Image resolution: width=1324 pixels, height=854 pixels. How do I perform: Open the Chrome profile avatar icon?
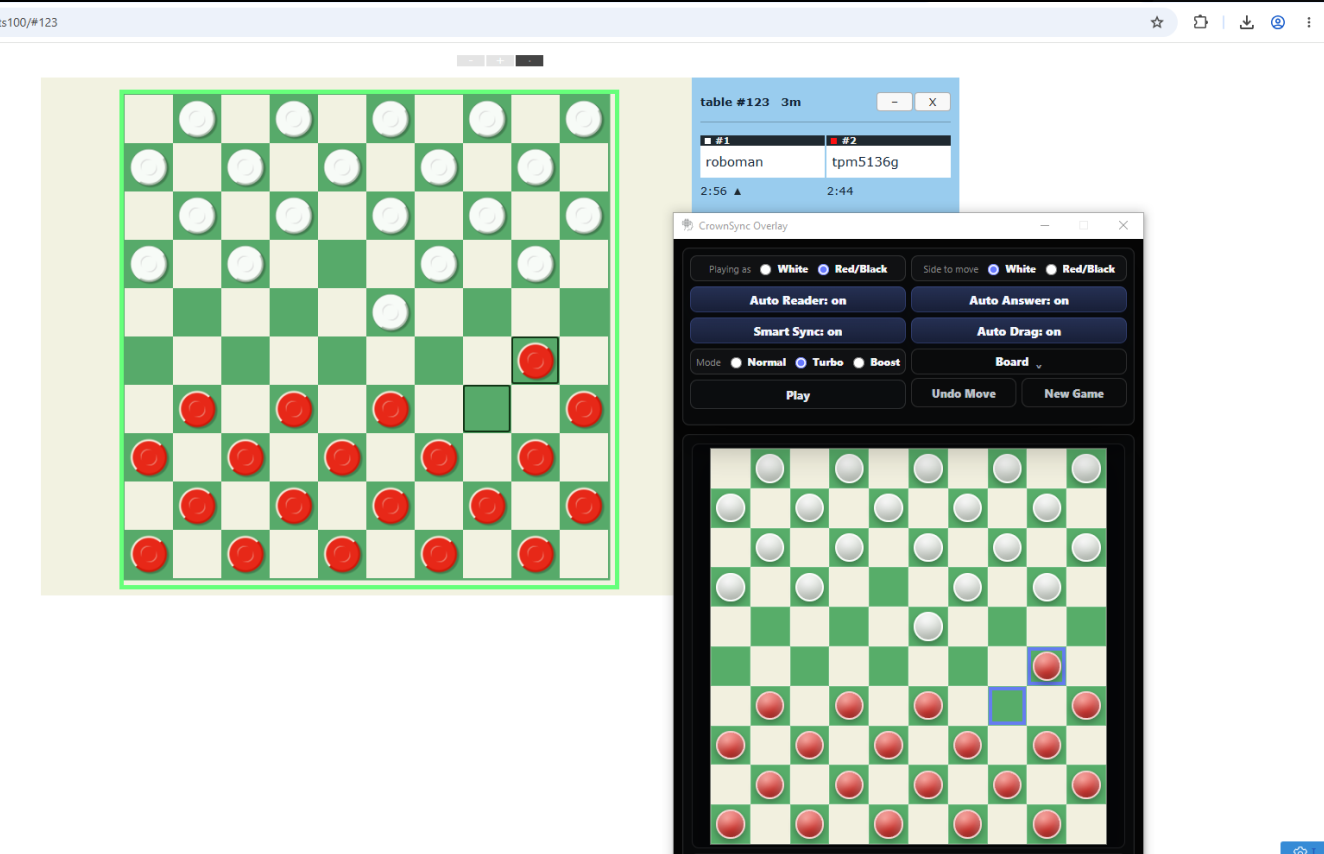click(1278, 22)
